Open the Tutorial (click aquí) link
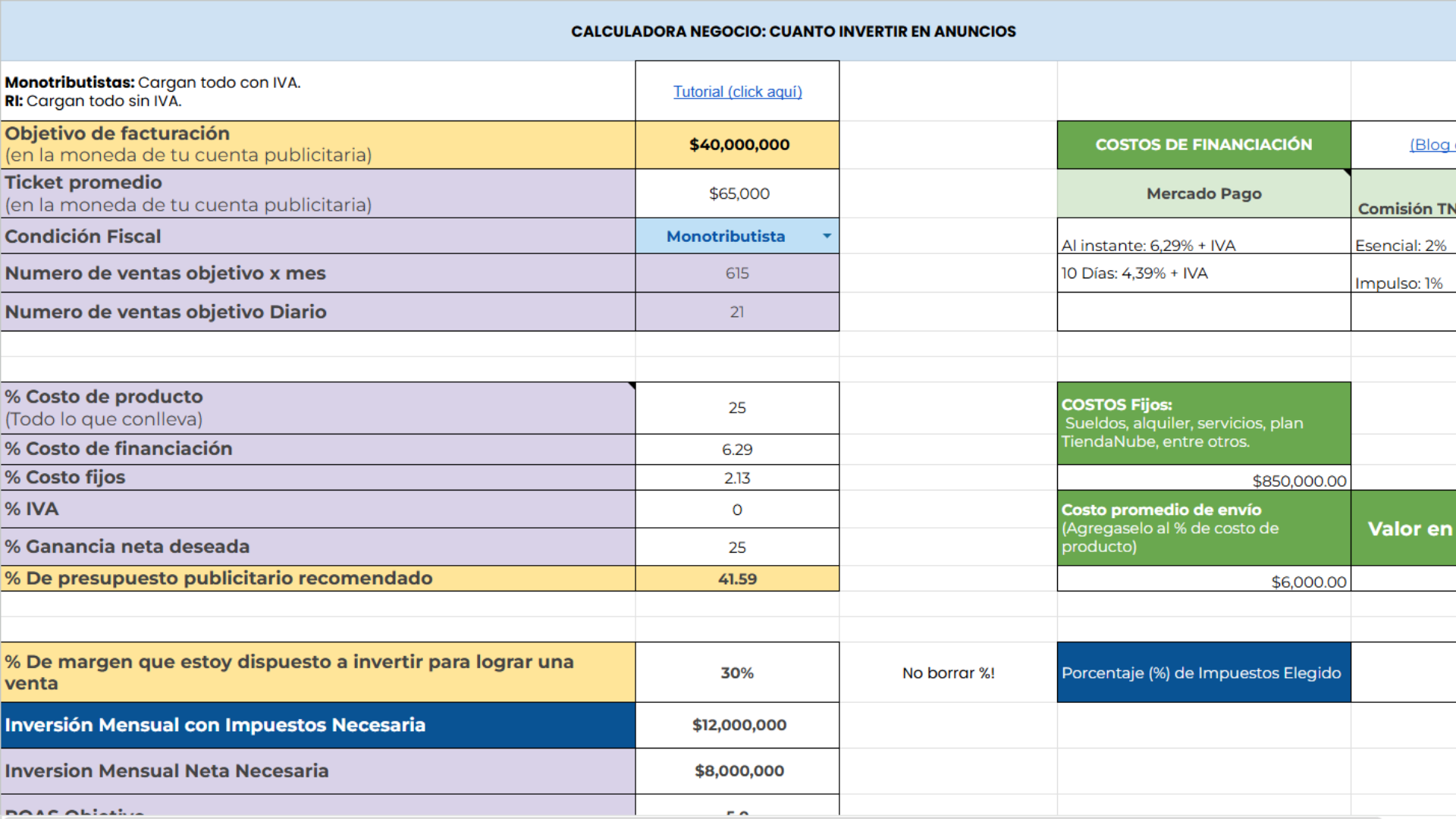This screenshot has width=1456, height=819. tap(737, 92)
